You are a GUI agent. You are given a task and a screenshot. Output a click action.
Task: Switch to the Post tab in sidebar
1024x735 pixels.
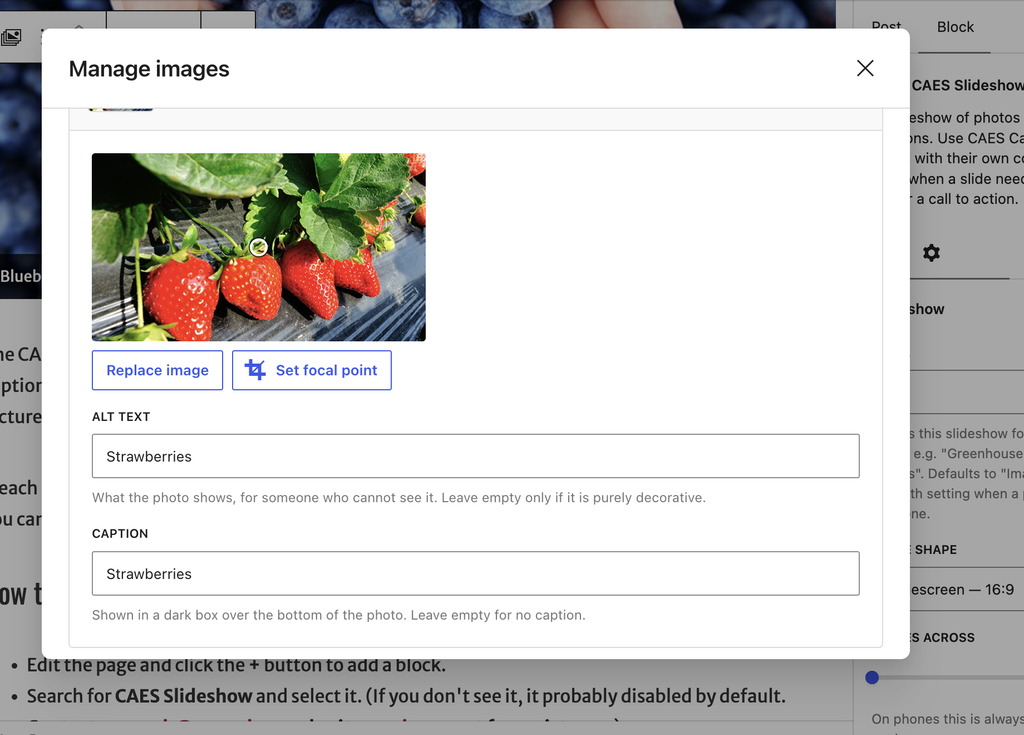point(886,27)
